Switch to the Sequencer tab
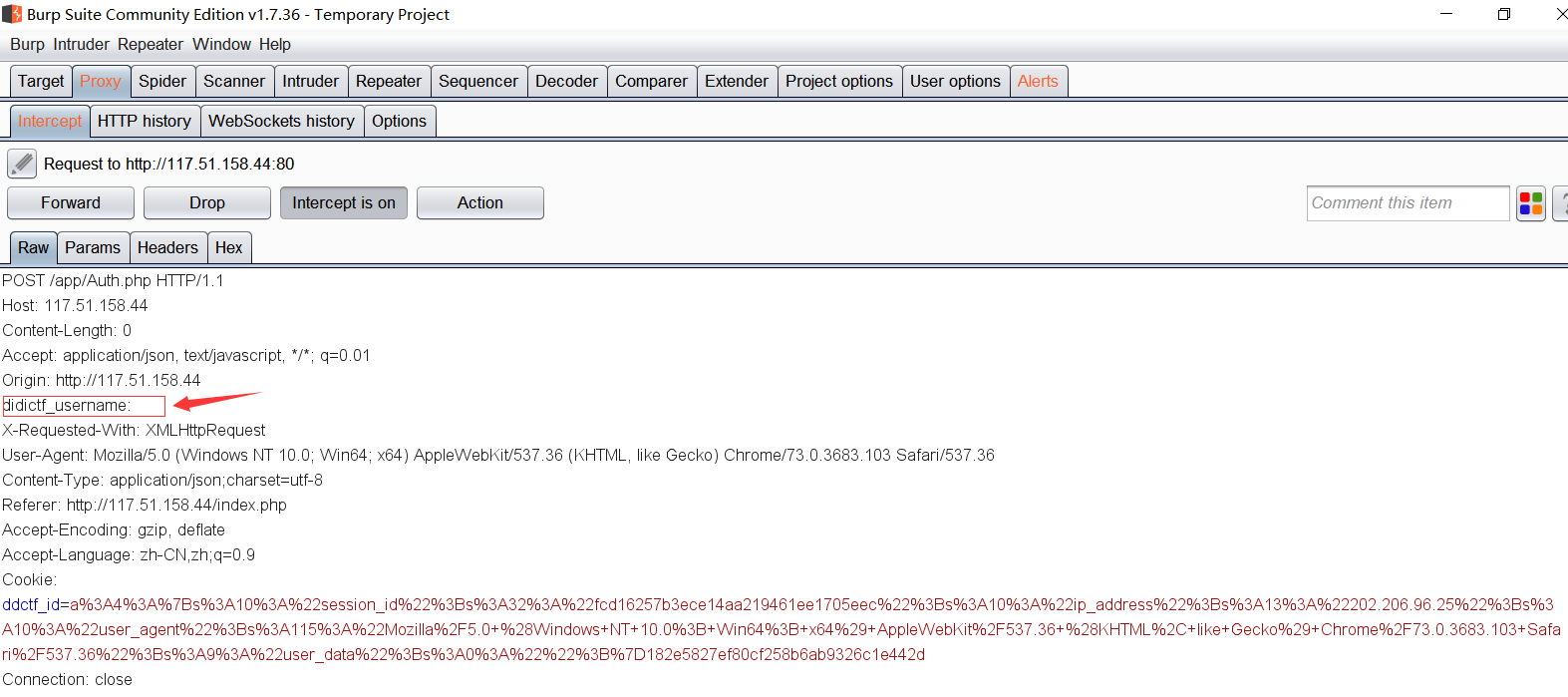 [478, 82]
